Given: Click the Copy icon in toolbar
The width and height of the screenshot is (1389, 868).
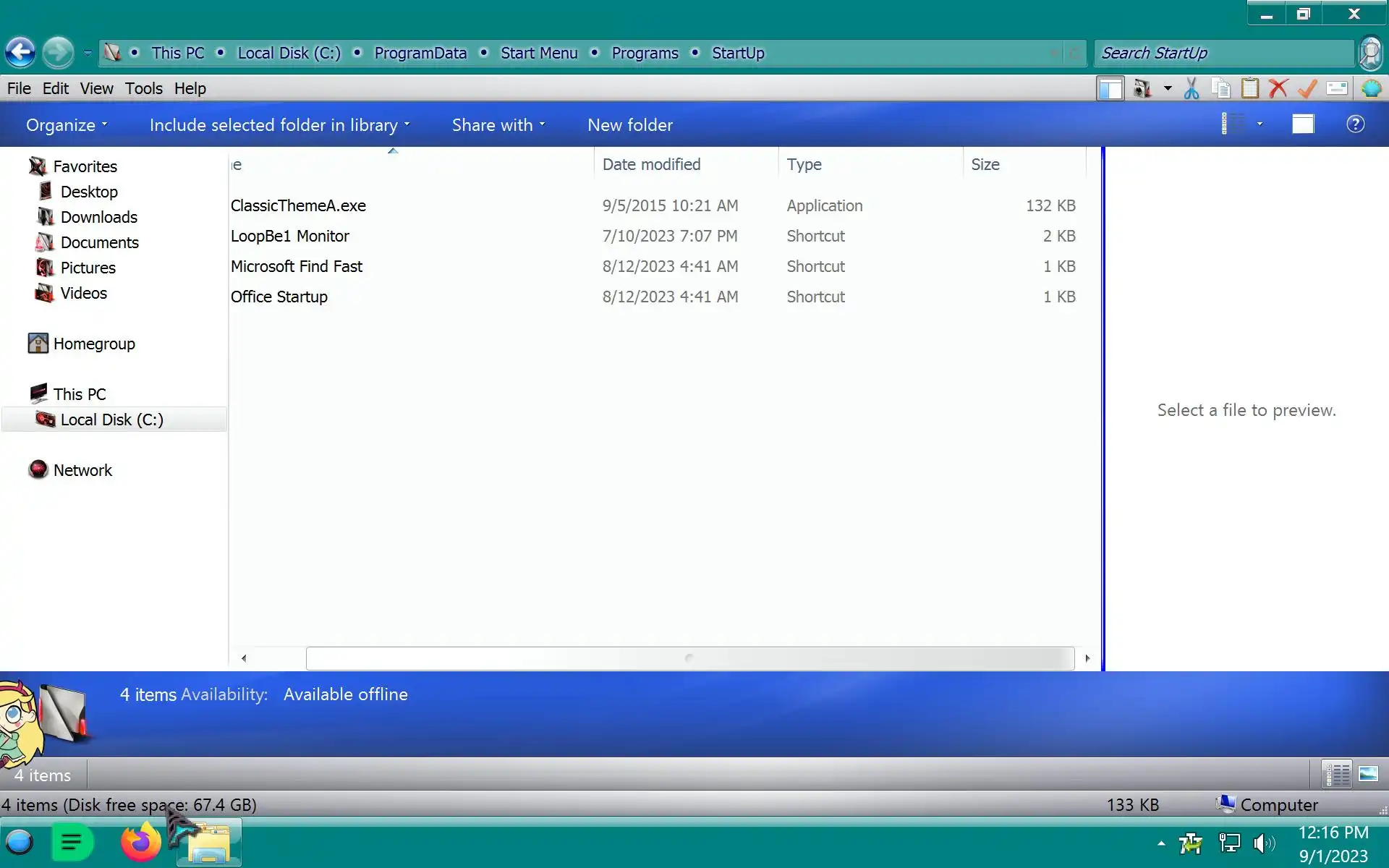Looking at the screenshot, I should 1221,88.
